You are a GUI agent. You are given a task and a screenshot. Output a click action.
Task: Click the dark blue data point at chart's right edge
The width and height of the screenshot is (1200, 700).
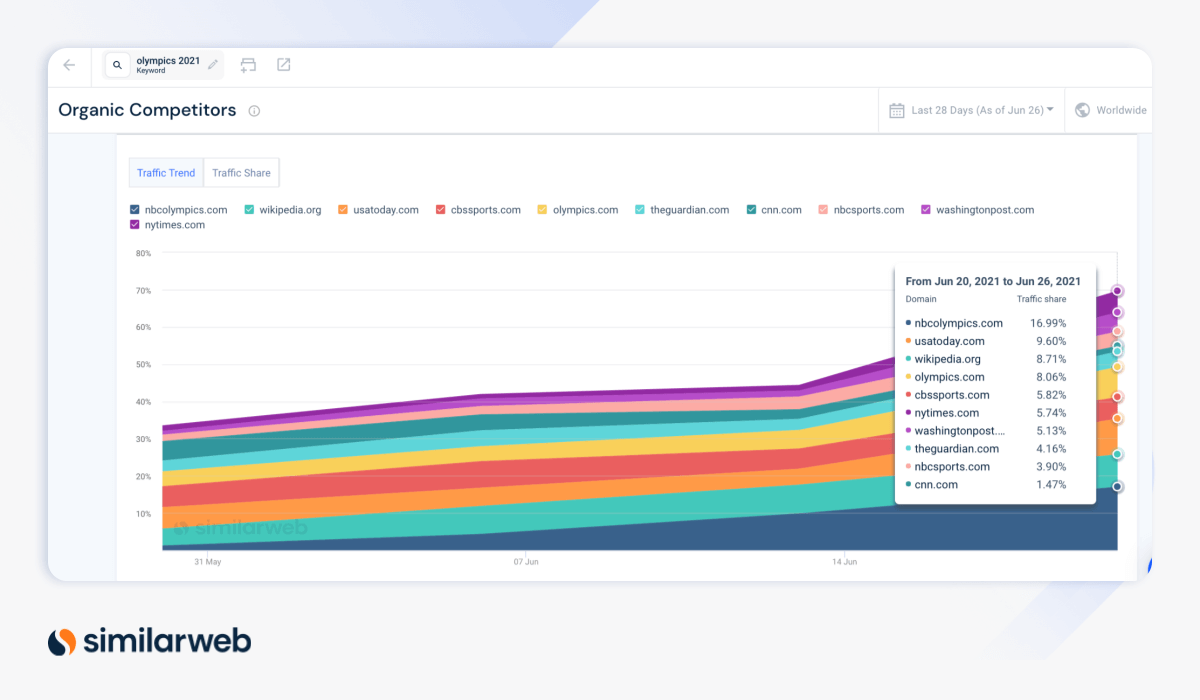1118,487
